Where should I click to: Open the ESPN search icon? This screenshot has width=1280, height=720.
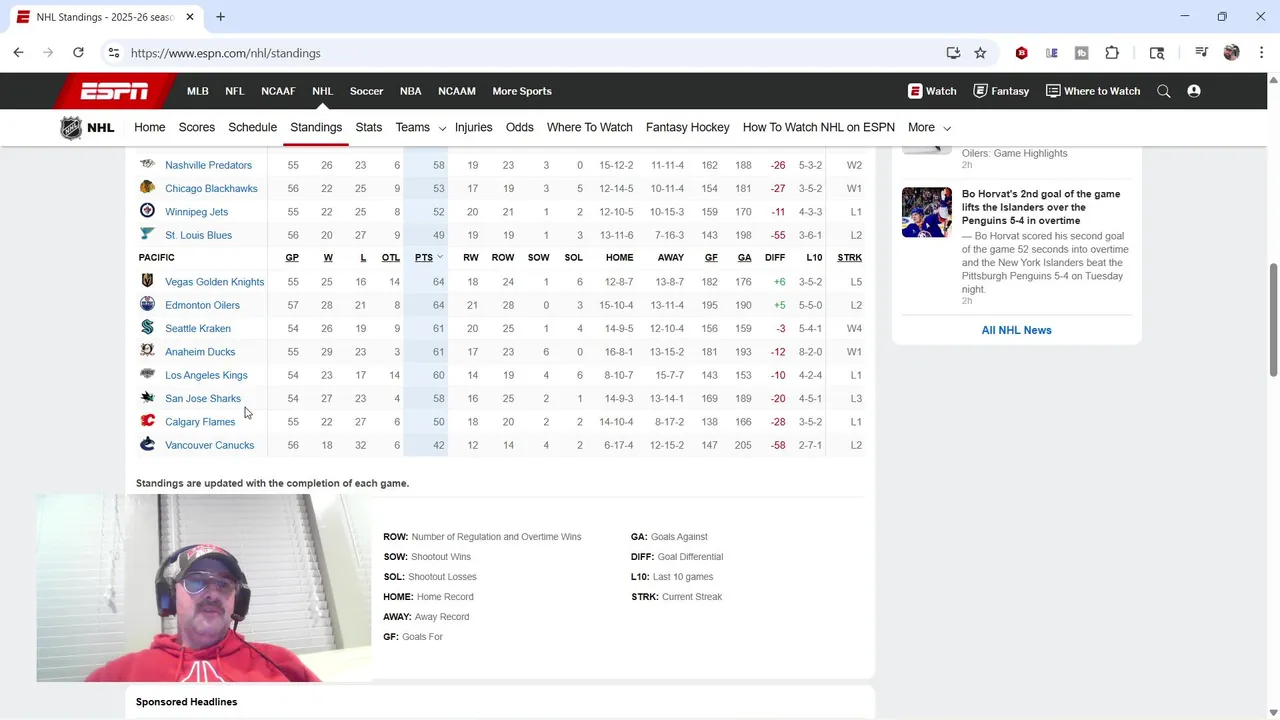(x=1164, y=91)
